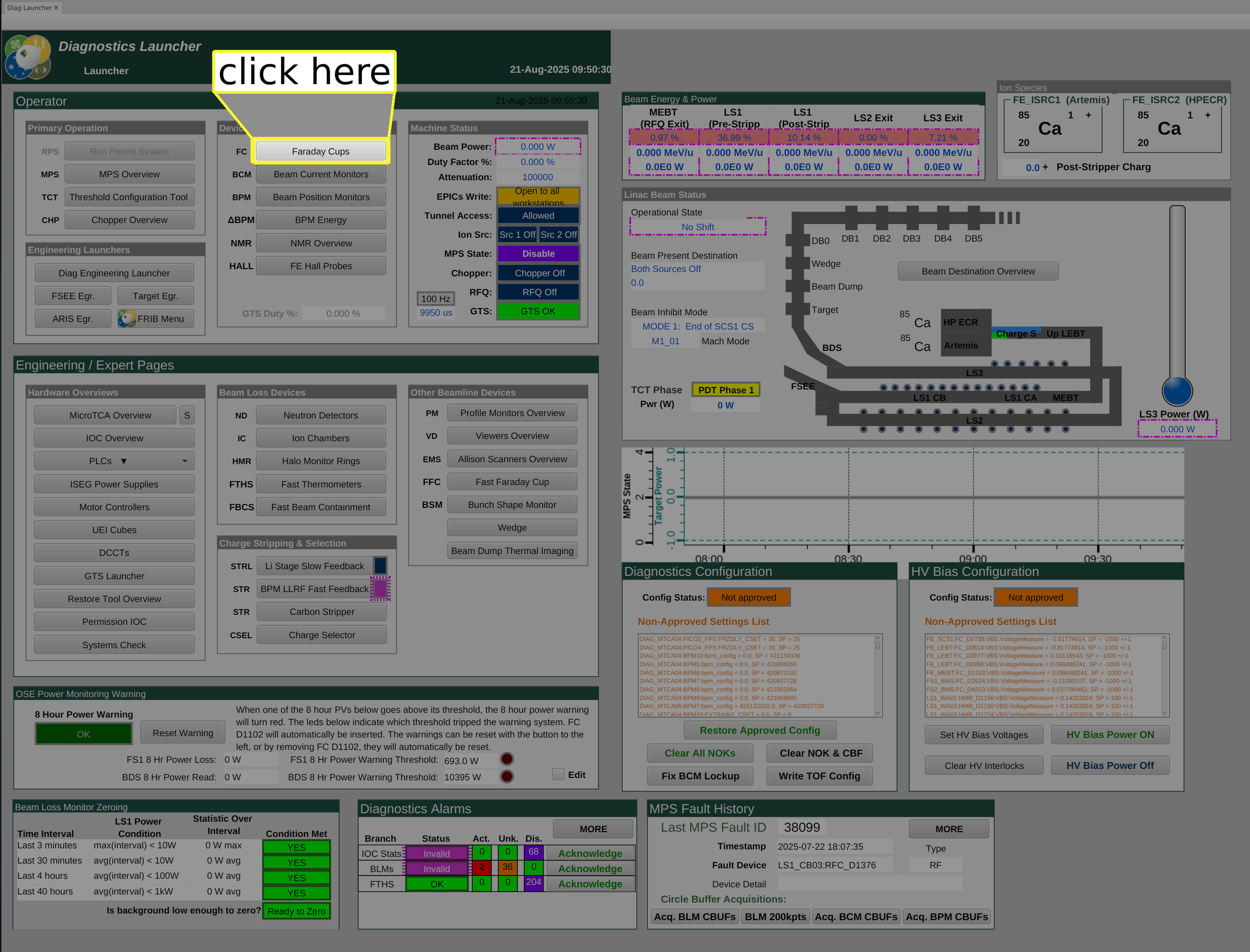This screenshot has height=952, width=1250.
Task: Click FS1 8 Hr Power Warning LED
Action: point(507,759)
